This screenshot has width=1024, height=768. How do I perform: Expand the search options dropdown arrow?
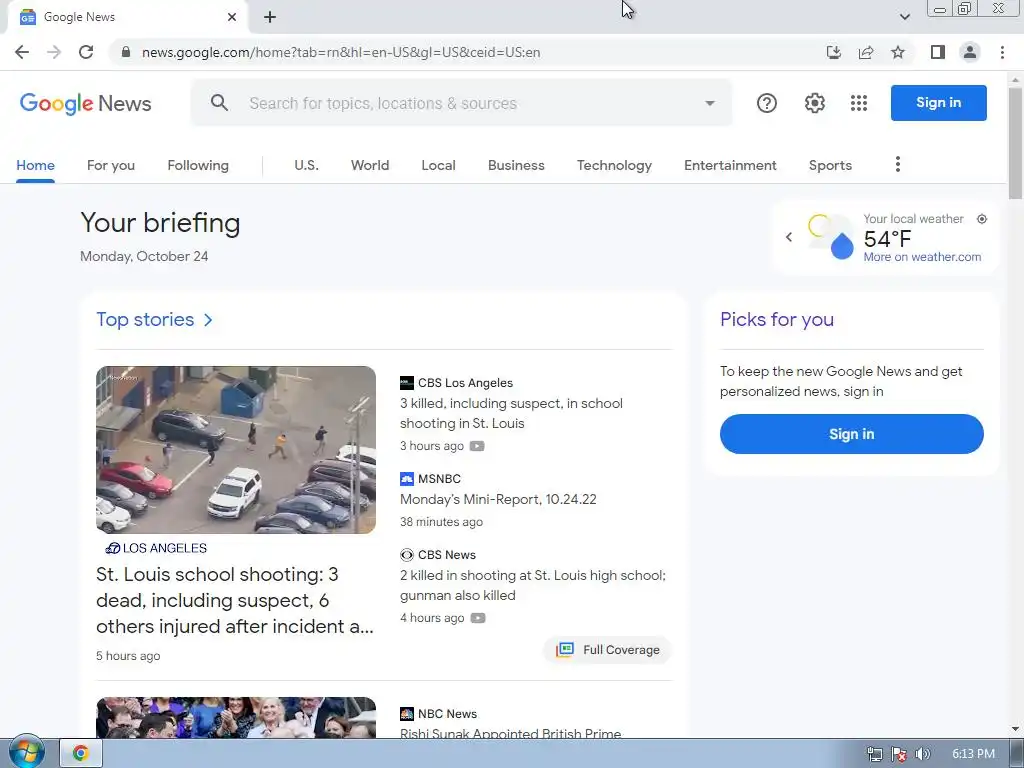[710, 103]
